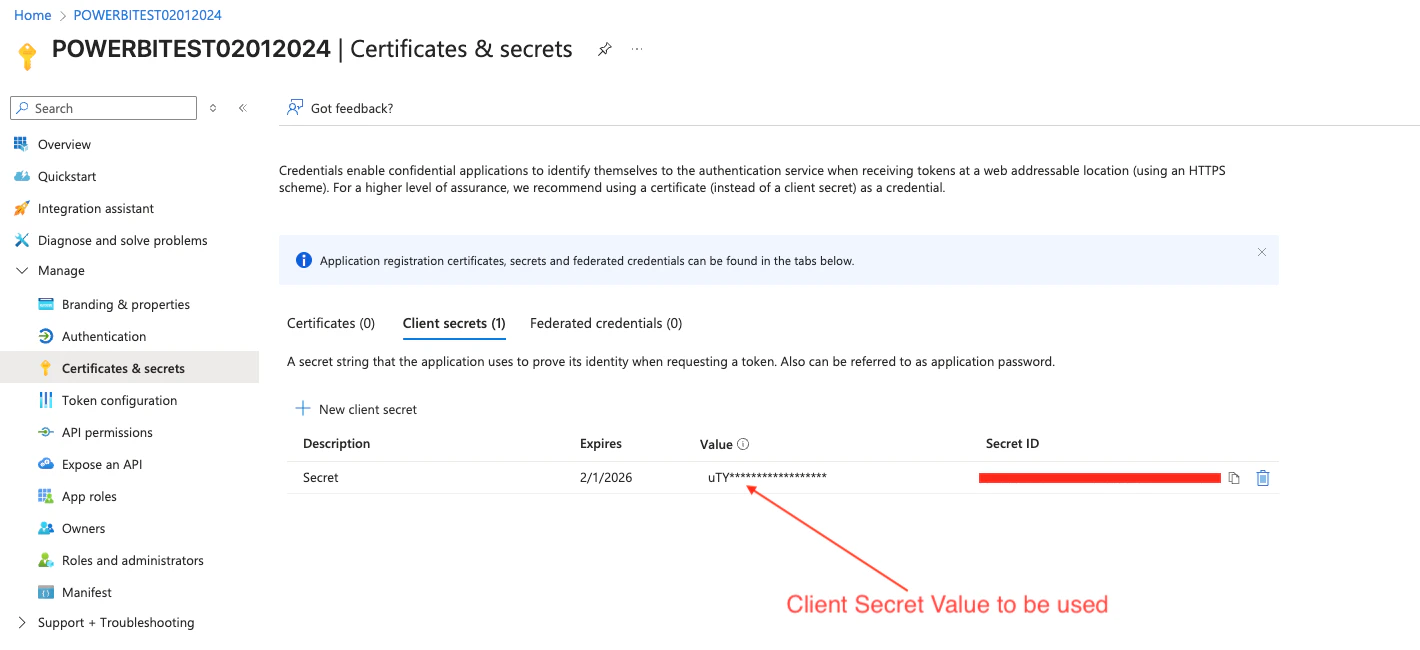The height and width of the screenshot is (650, 1420).
Task: Open API permissions in the sidebar
Action: [107, 433]
